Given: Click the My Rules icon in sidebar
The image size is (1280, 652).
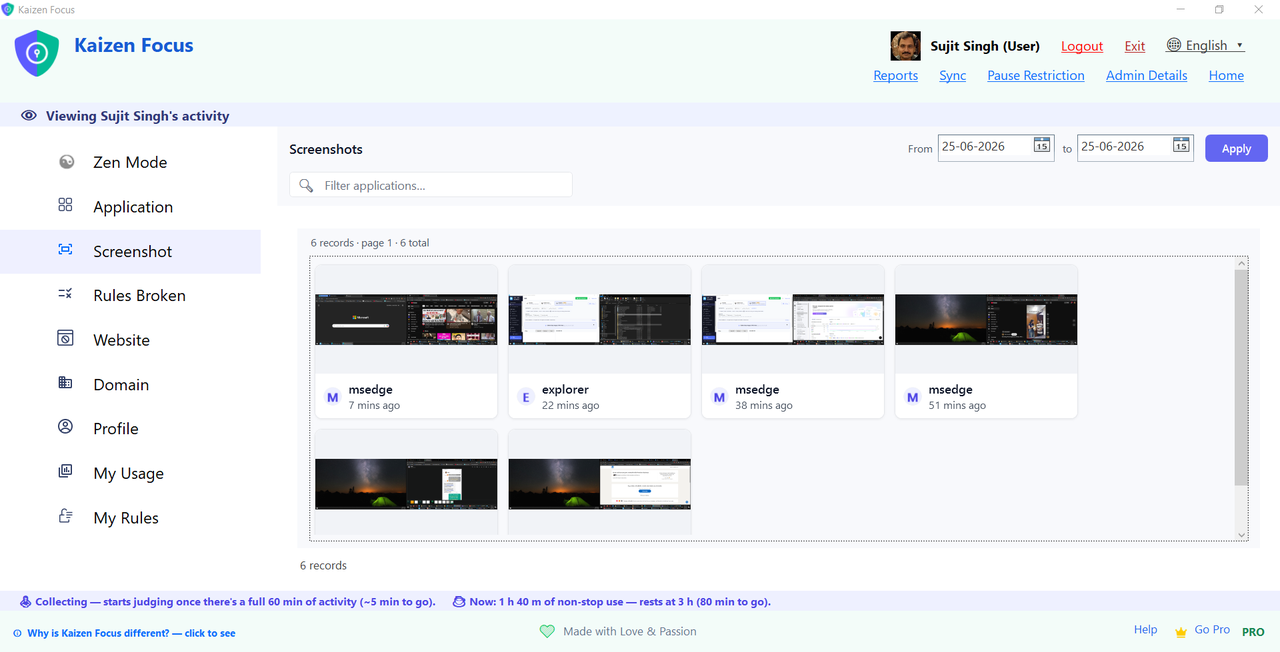Looking at the screenshot, I should click(66, 516).
